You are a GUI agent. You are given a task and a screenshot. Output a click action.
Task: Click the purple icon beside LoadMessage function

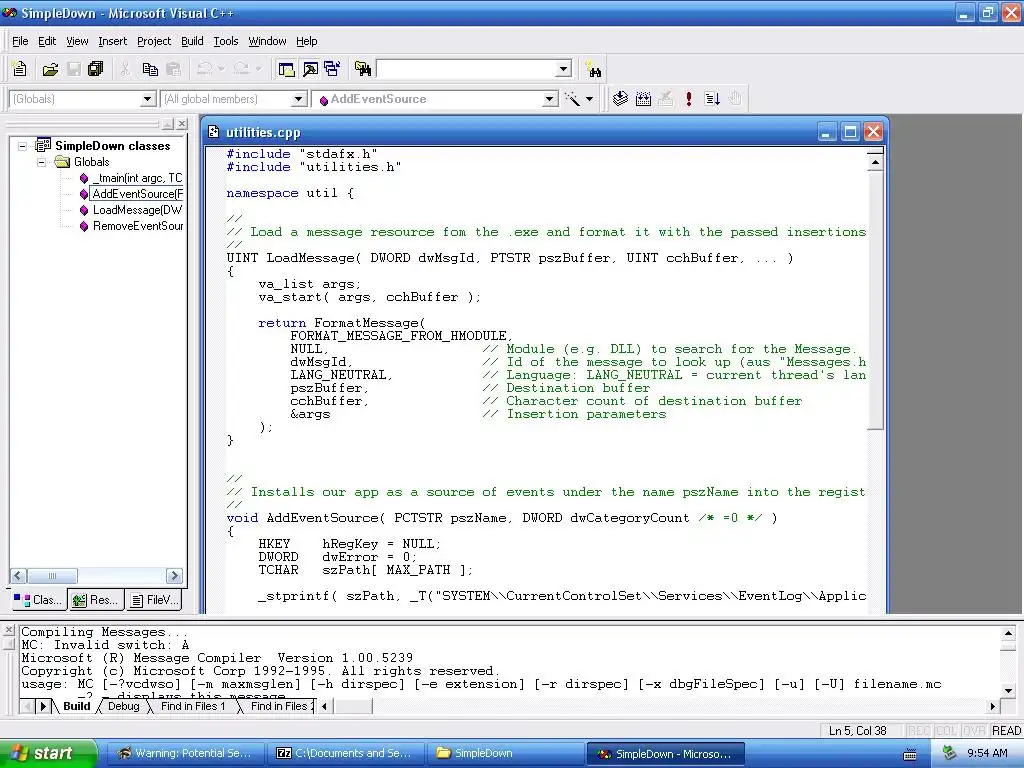[84, 210]
